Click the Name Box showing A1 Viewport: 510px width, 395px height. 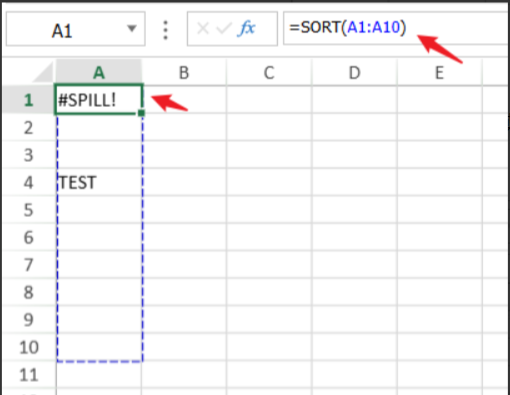point(75,29)
